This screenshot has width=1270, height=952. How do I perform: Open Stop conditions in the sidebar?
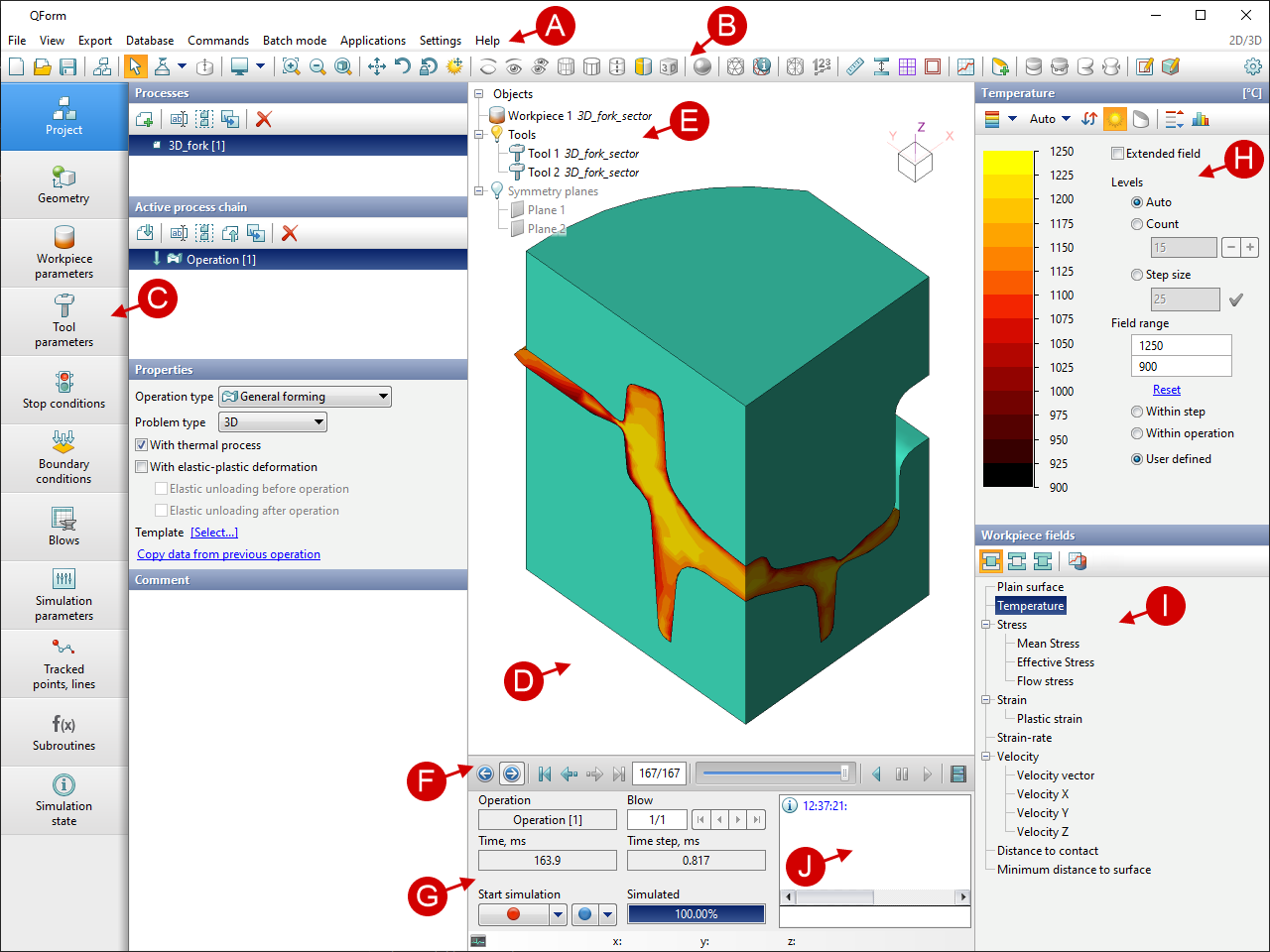click(x=64, y=390)
